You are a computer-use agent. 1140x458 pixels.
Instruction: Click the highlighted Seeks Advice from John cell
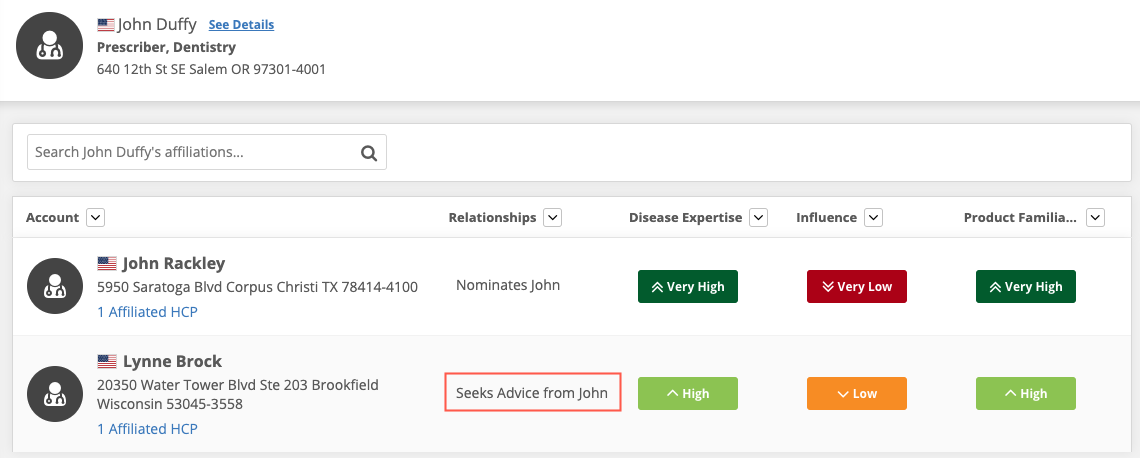click(x=532, y=393)
